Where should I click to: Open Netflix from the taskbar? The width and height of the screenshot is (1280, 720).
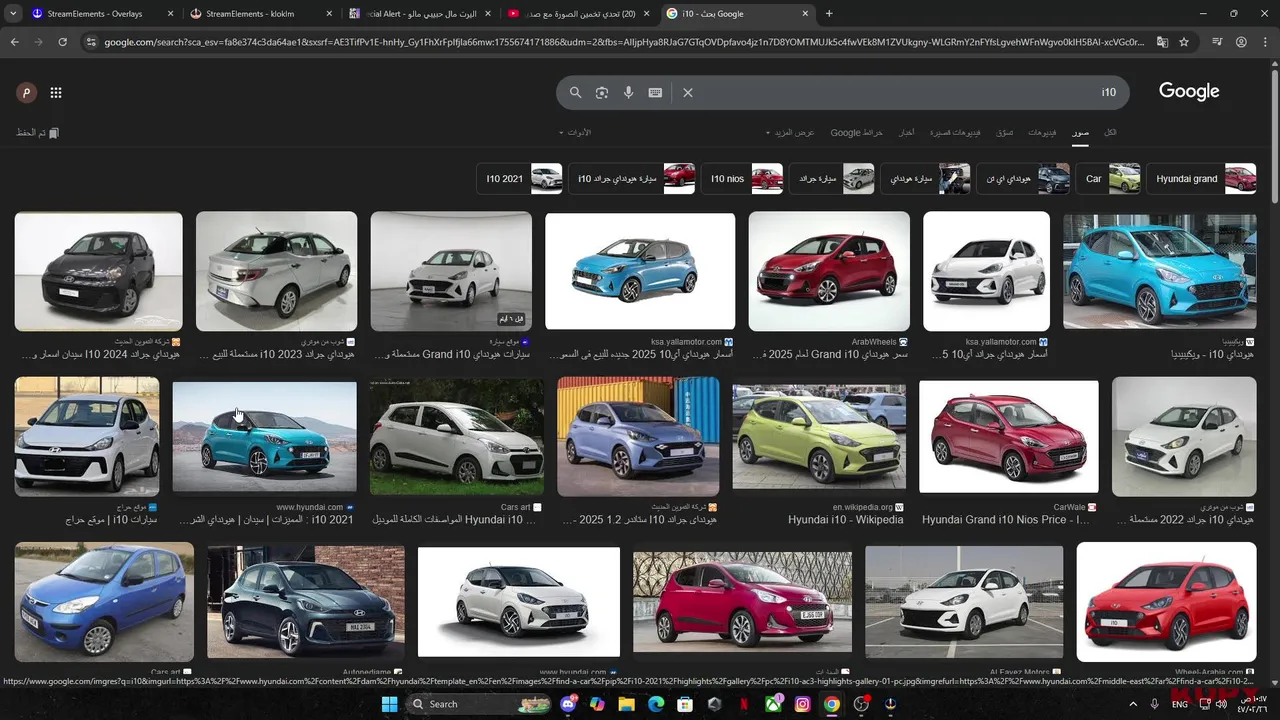point(743,704)
